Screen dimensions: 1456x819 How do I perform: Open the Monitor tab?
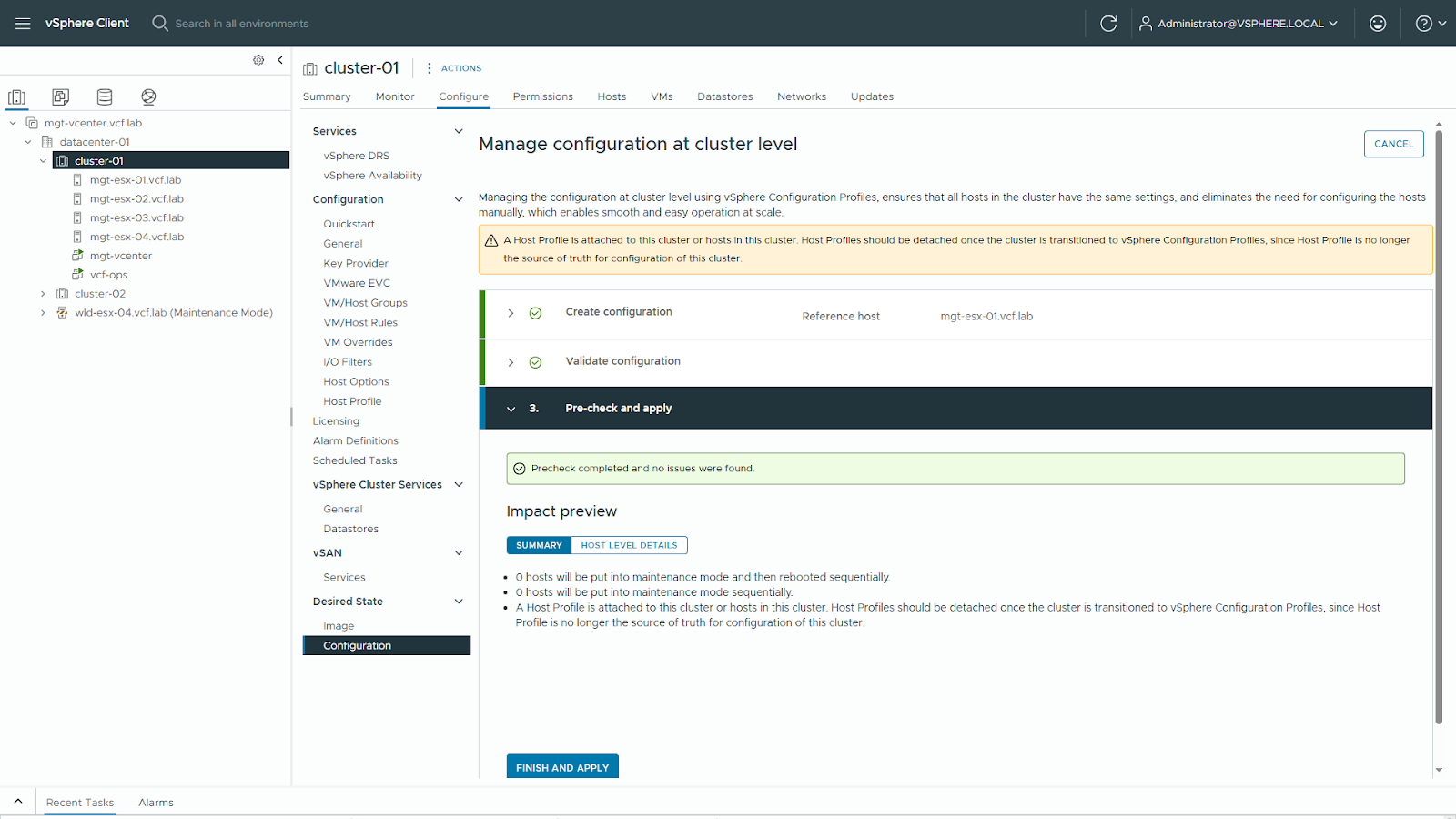click(394, 96)
